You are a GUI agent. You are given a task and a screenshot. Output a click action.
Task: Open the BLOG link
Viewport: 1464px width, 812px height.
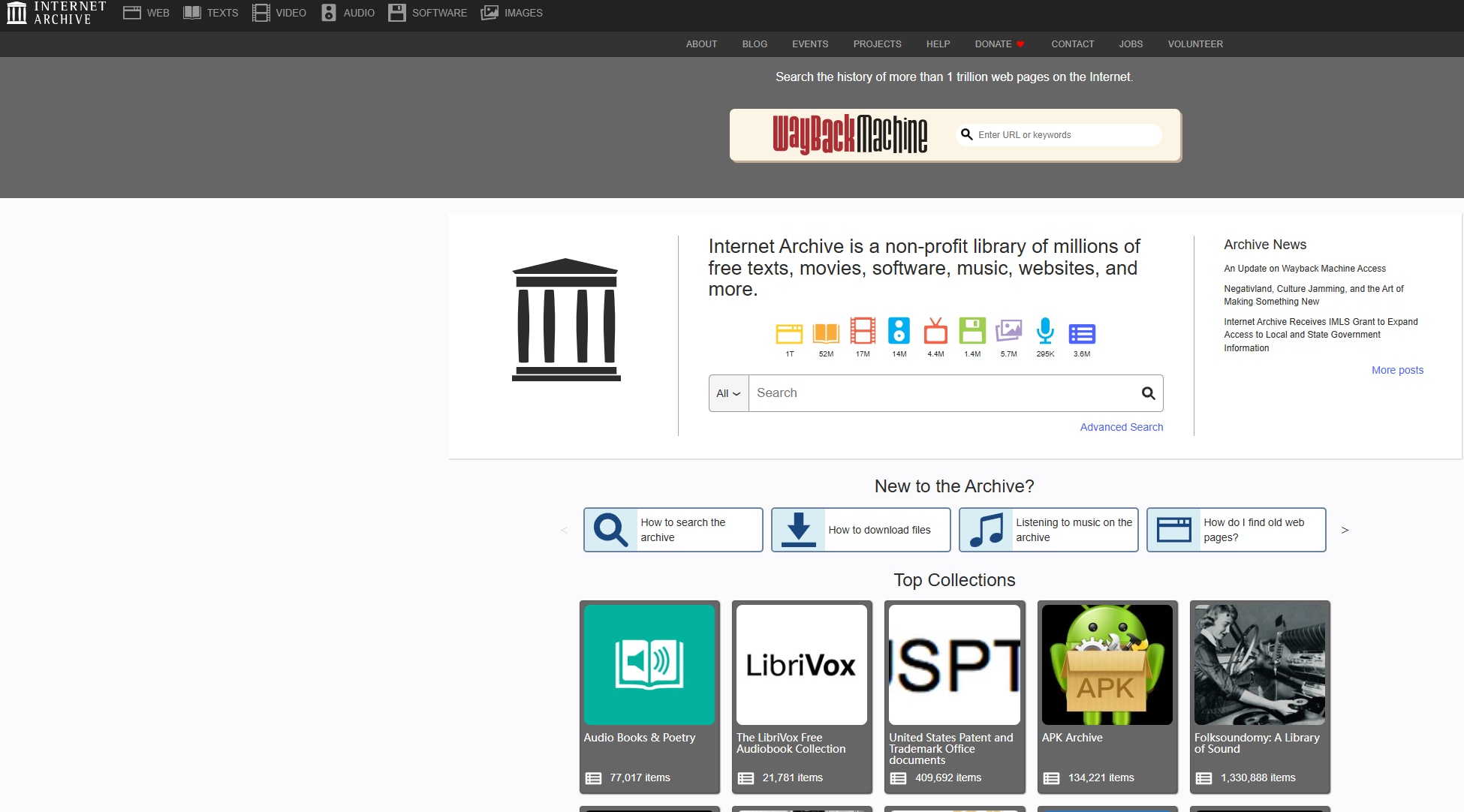pyautogui.click(x=755, y=44)
